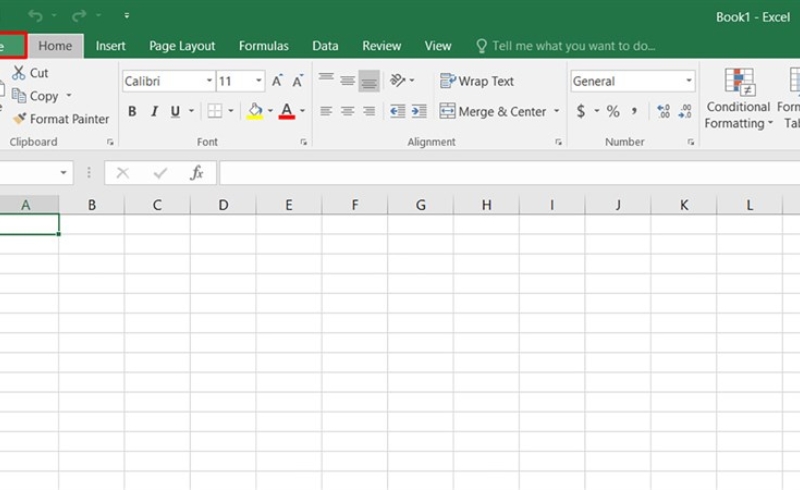Click the Increase Indent icon
This screenshot has height=490, width=800.
pyautogui.click(x=419, y=111)
